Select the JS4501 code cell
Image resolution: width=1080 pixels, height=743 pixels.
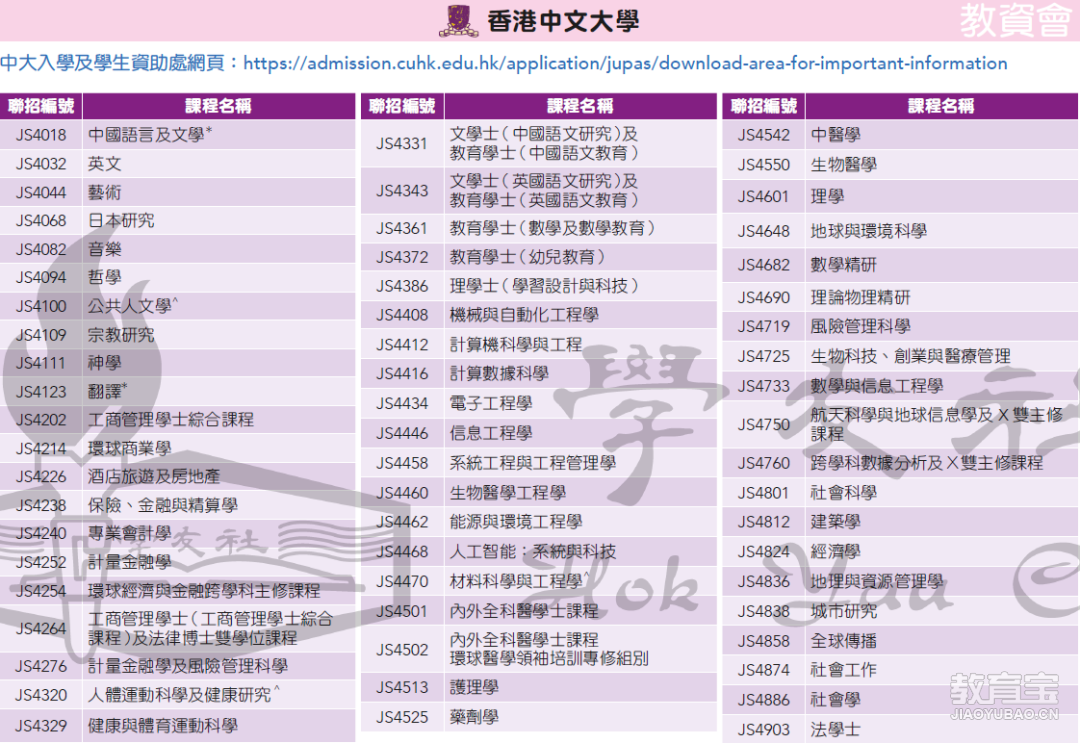[402, 611]
